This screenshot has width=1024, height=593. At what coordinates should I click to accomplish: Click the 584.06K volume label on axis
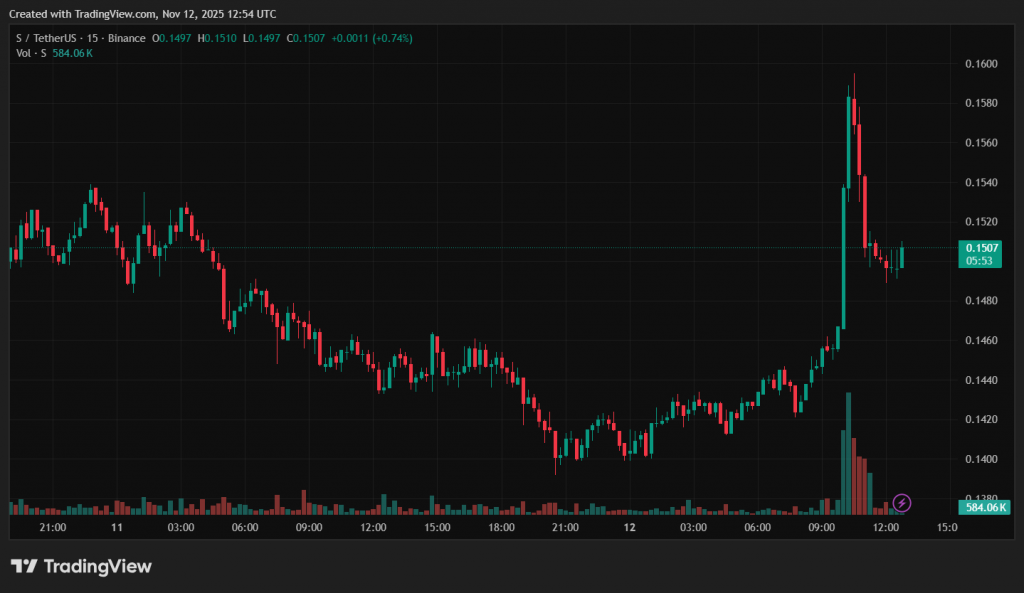[x=985, y=507]
